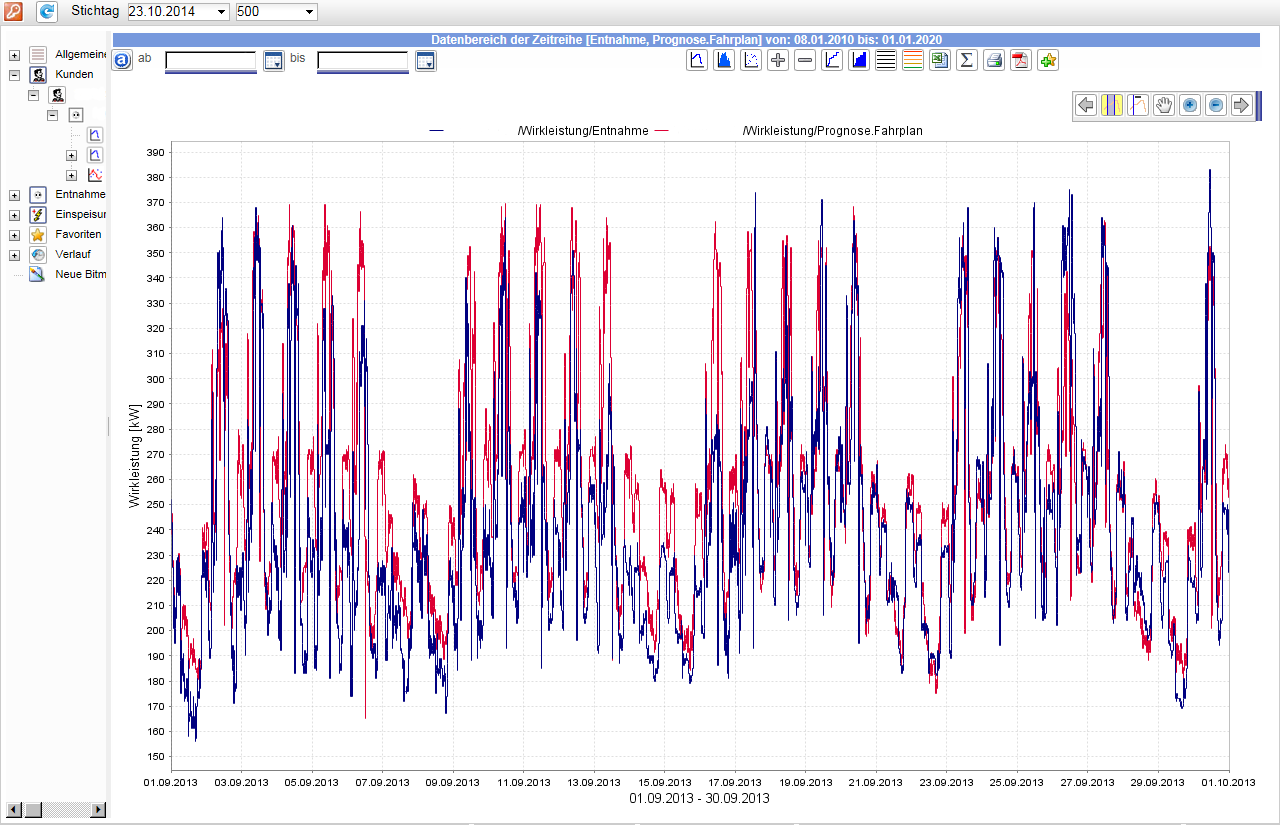
Task: Open the Stichtag date dropdown
Action: pos(221,12)
